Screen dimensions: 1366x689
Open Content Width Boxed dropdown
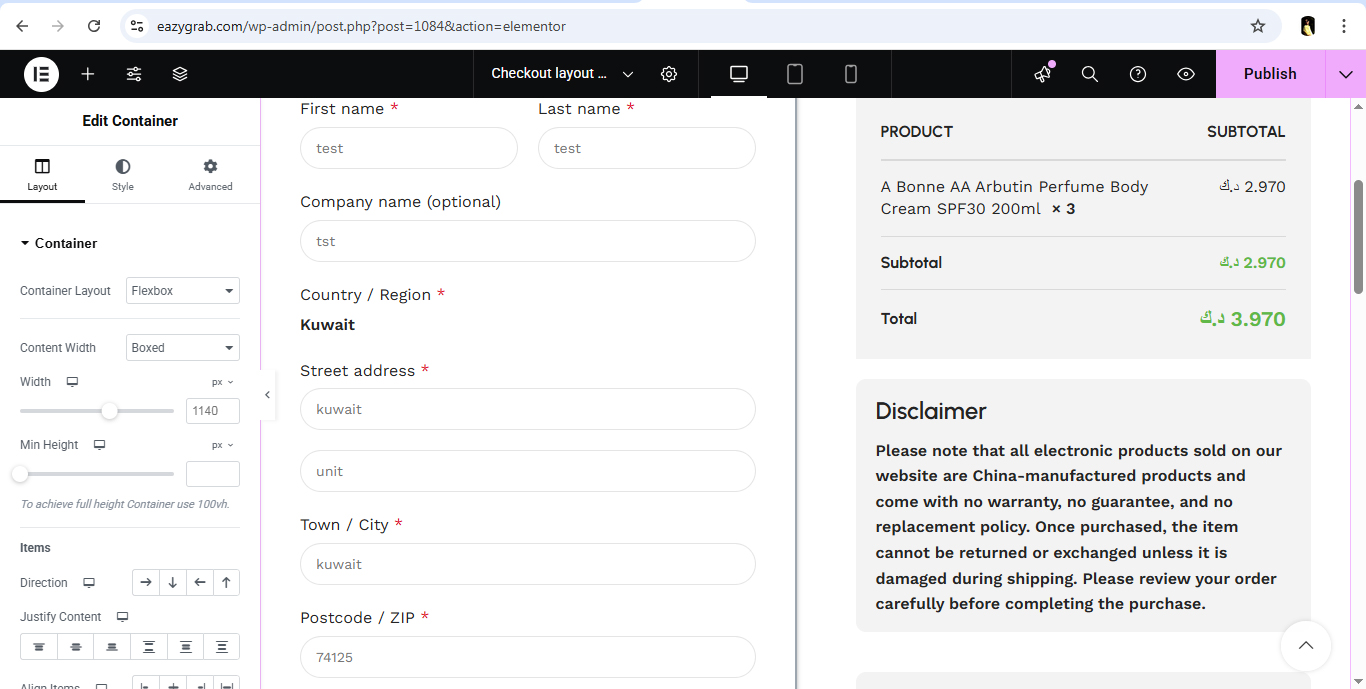[x=183, y=348]
